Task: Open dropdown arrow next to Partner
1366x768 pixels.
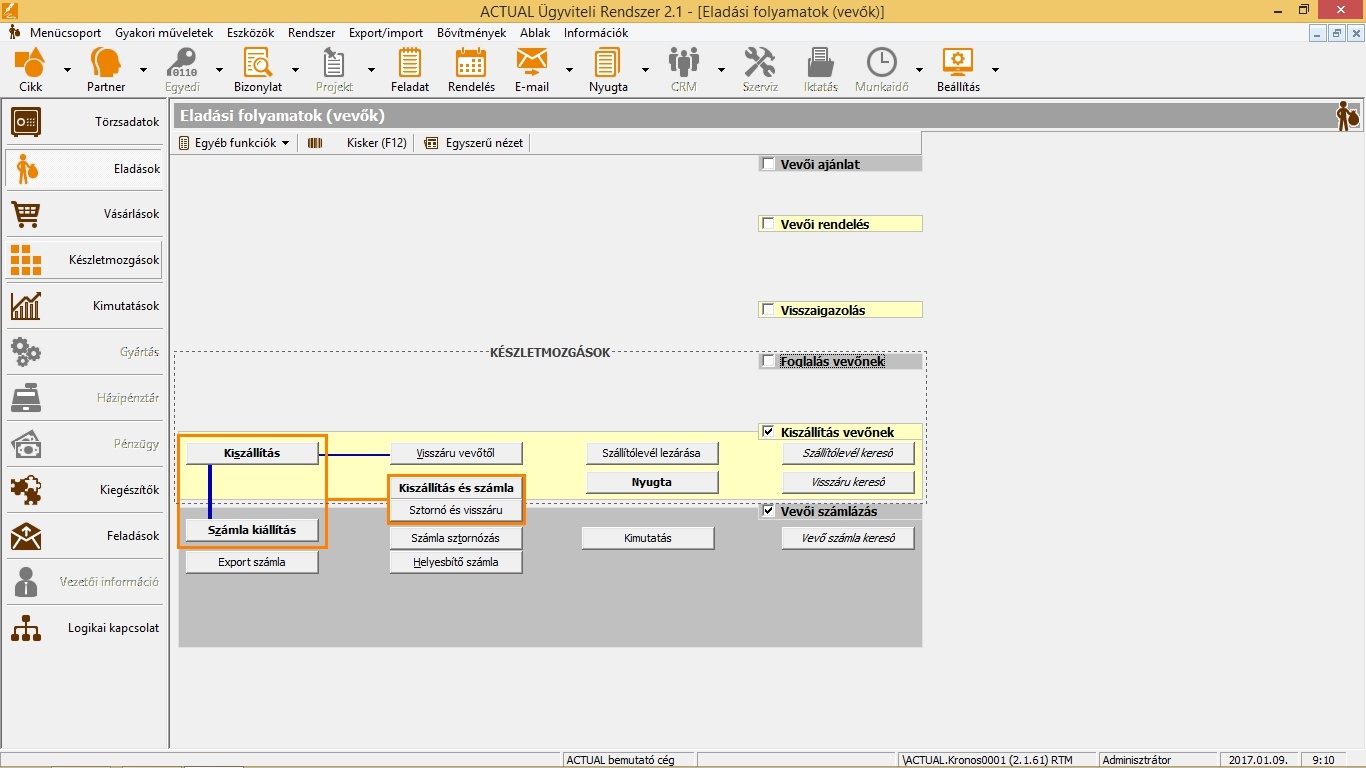Action: point(143,70)
